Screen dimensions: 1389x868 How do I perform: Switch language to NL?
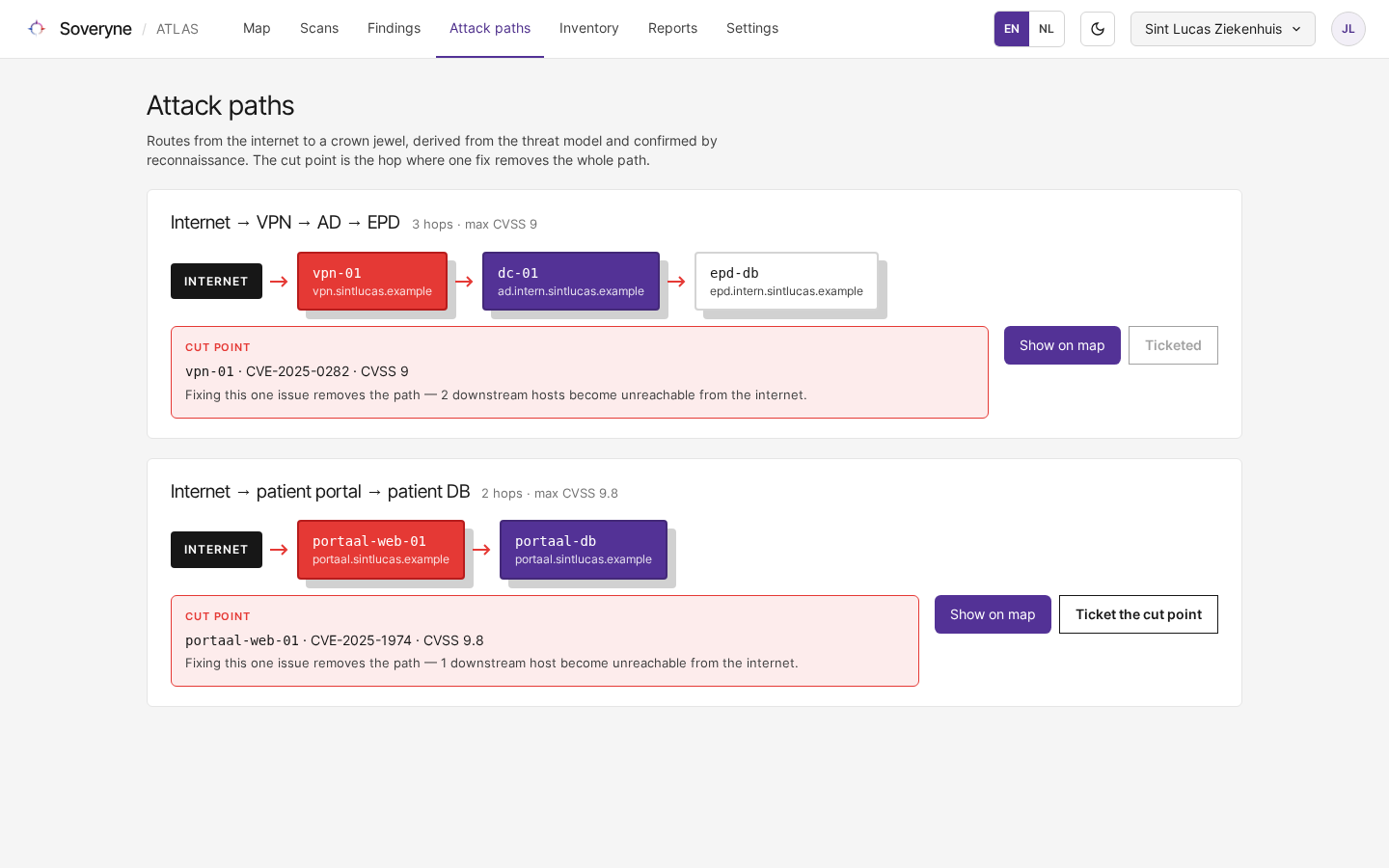[x=1047, y=29]
